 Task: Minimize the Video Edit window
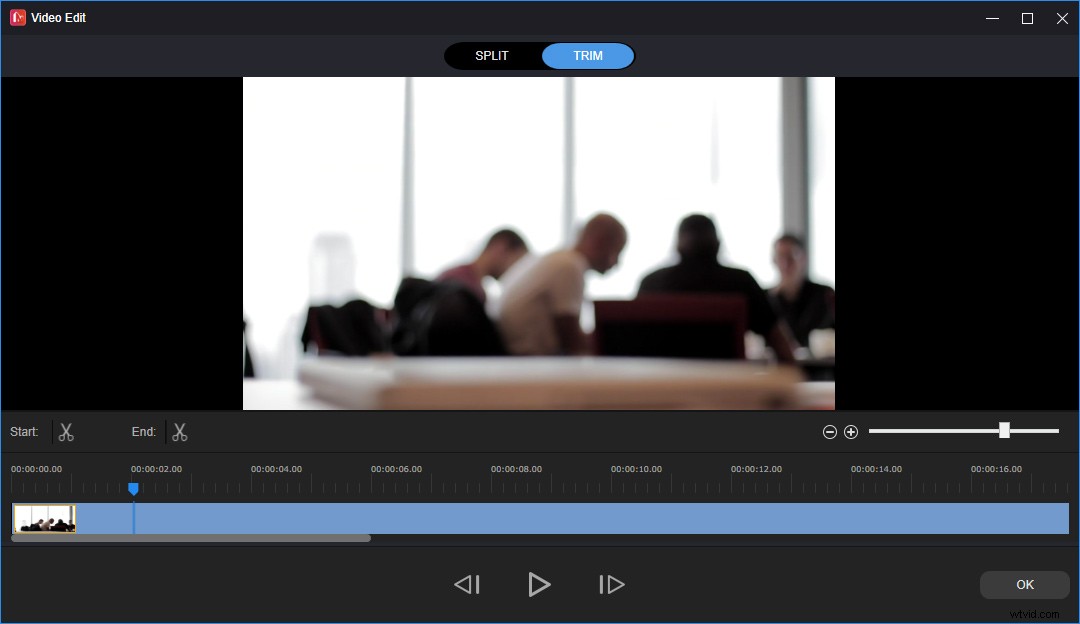point(991,17)
